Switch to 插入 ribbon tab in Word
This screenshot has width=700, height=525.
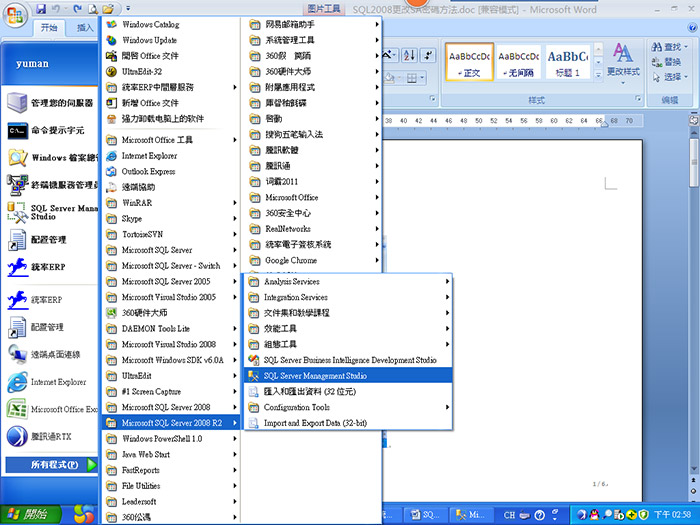tap(85, 28)
